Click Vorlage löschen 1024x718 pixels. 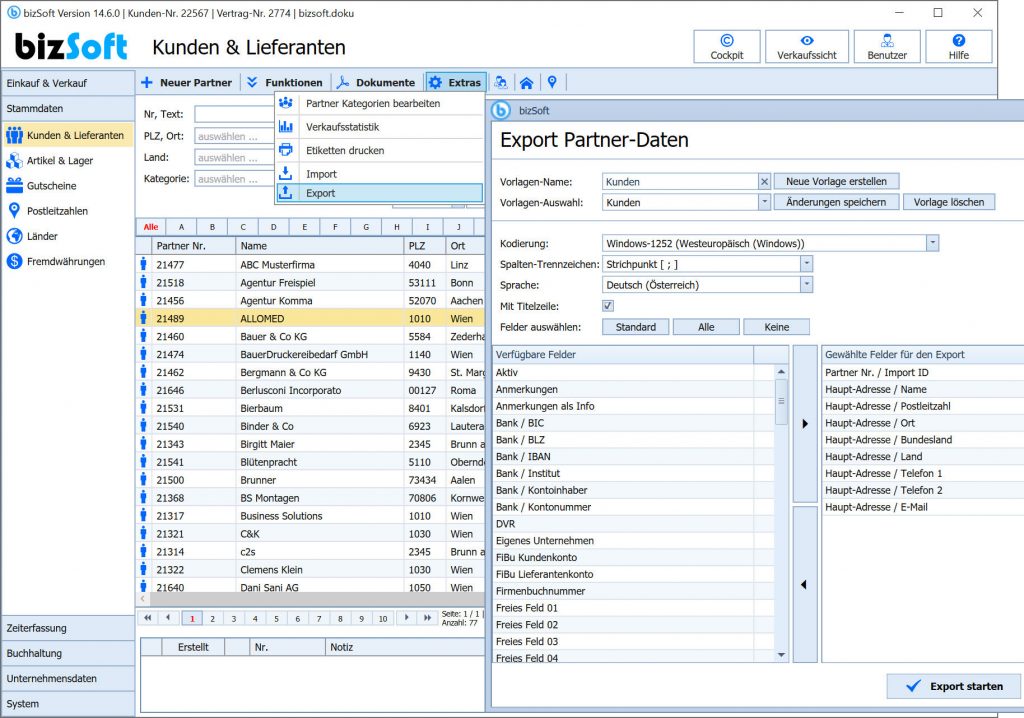[948, 202]
